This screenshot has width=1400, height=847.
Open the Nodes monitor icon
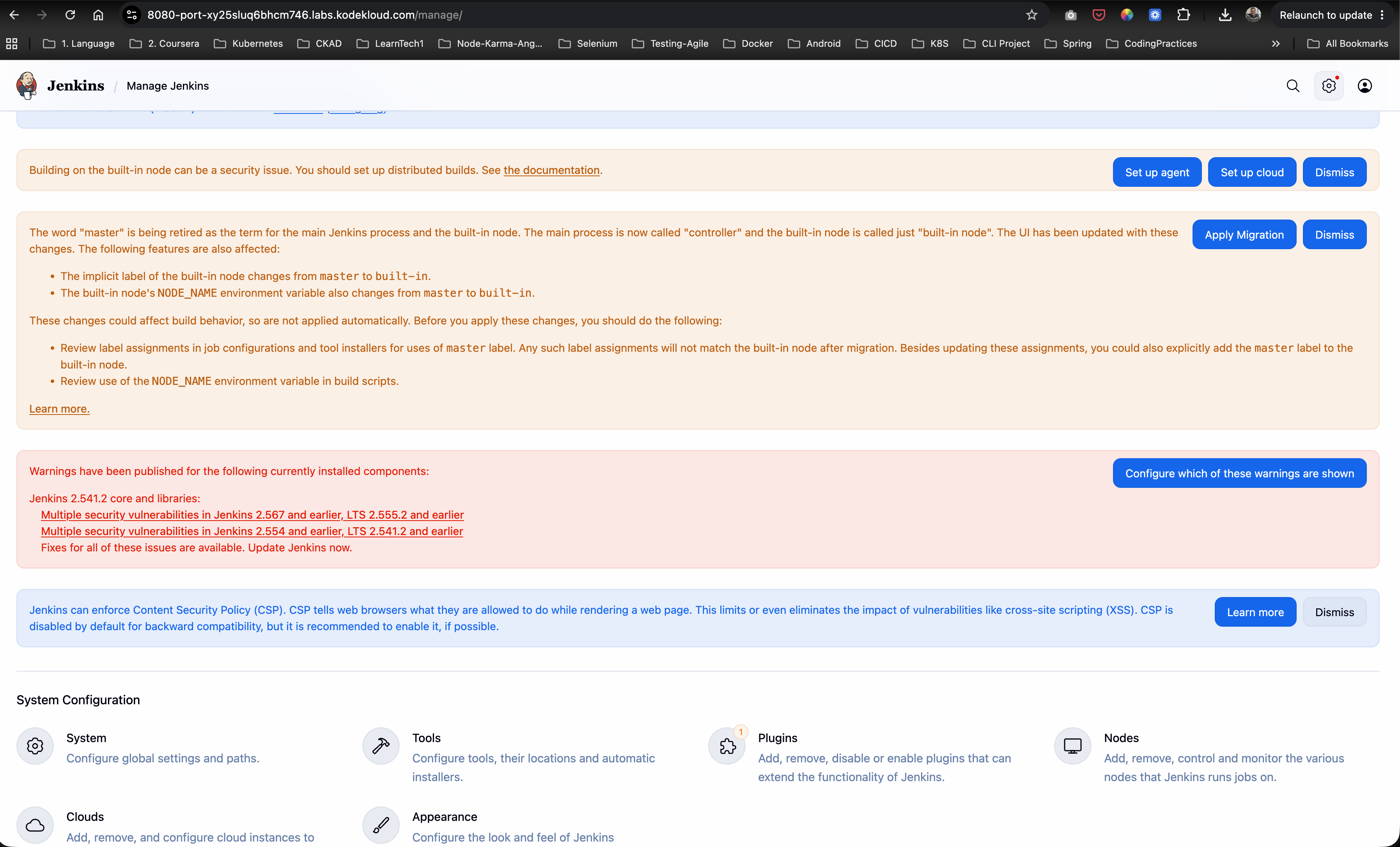point(1072,746)
